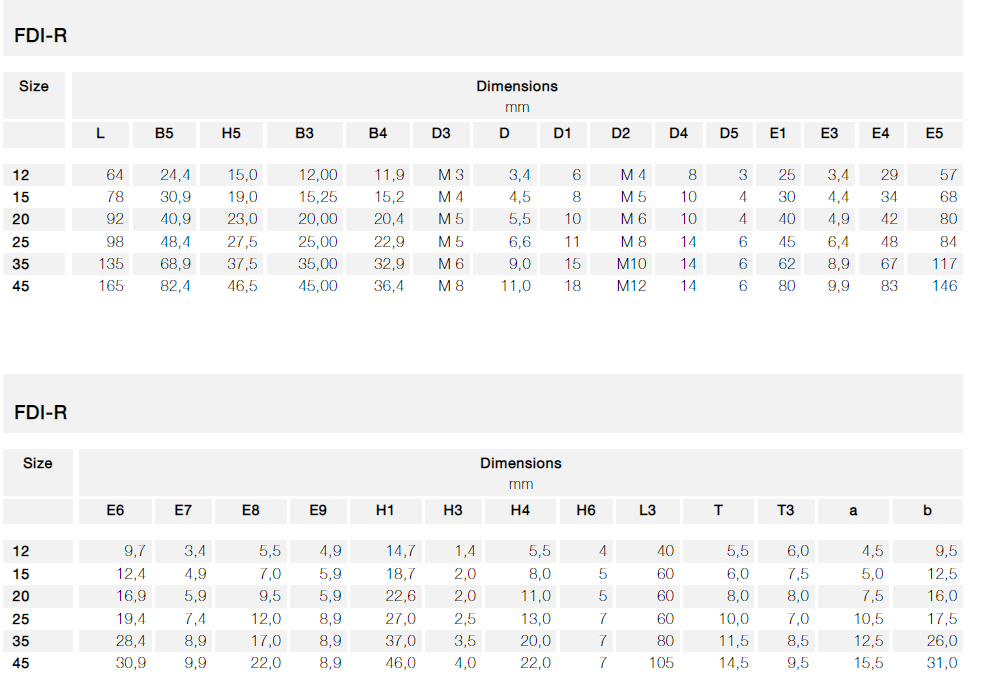Select the E6 column header
The width and height of the screenshot is (986, 692).
(115, 510)
